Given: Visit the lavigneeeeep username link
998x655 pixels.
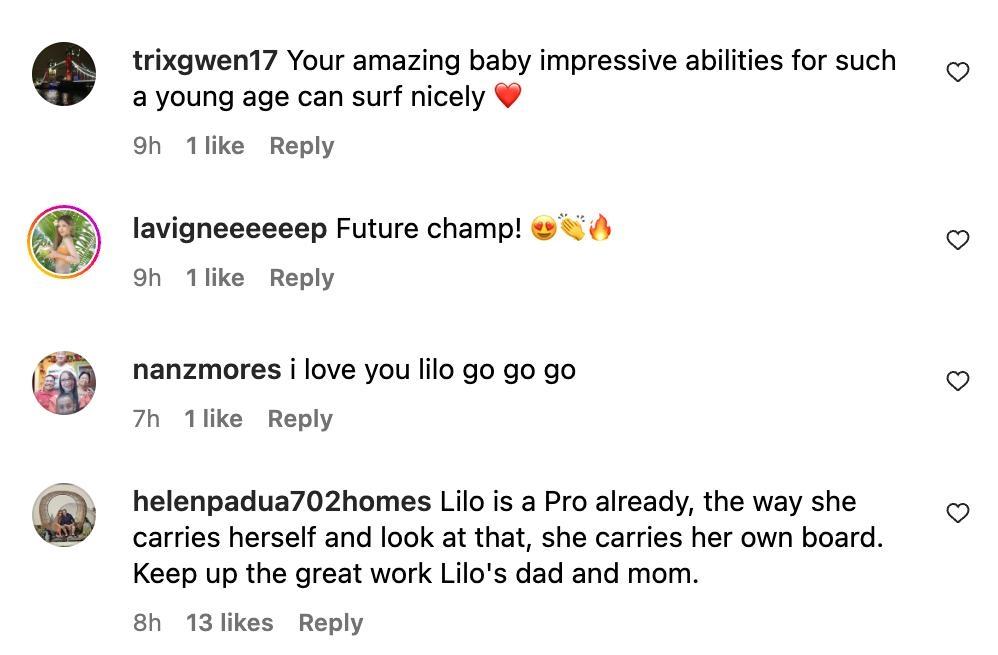Looking at the screenshot, I should [229, 229].
